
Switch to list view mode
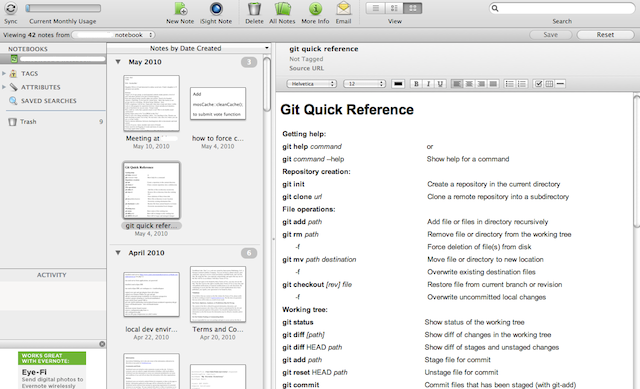click(x=376, y=8)
